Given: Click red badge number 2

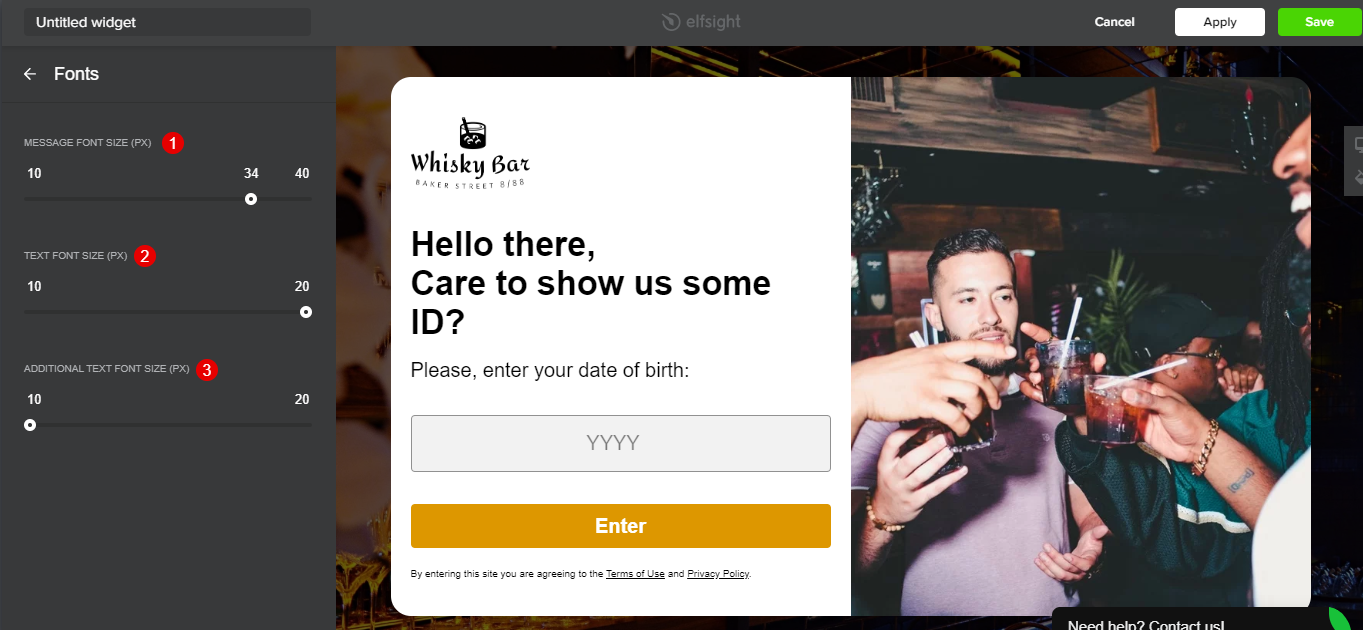Looking at the screenshot, I should [145, 256].
